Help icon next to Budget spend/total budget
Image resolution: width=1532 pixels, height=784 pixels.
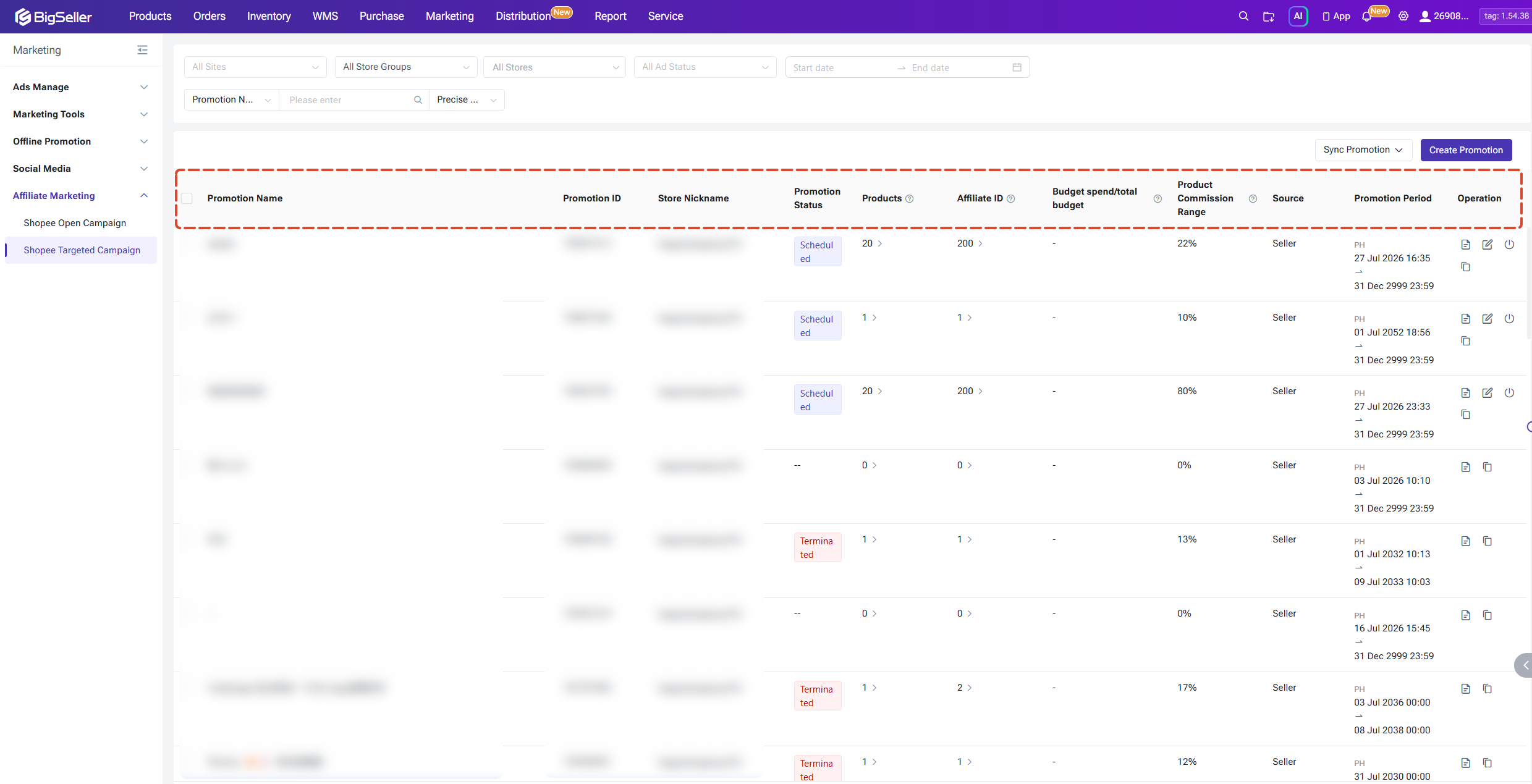(x=1158, y=199)
